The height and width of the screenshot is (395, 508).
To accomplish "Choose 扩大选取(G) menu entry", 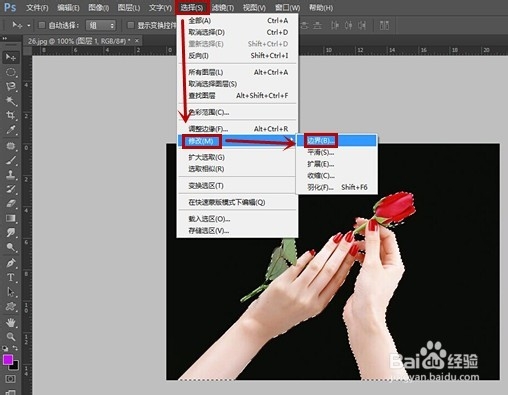I will click(238, 157).
